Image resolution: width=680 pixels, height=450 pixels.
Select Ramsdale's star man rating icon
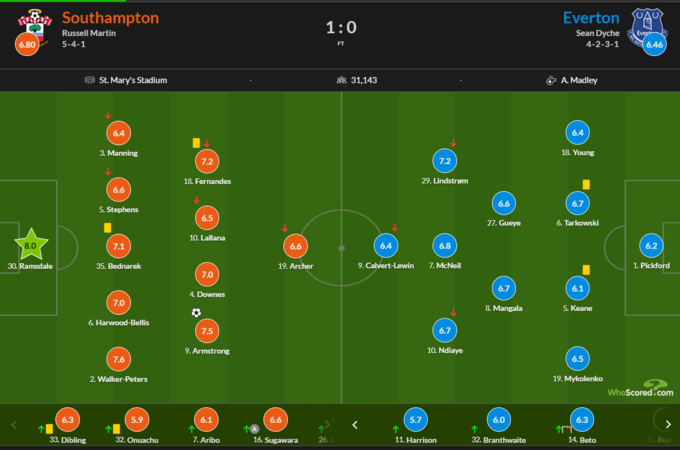click(31, 245)
